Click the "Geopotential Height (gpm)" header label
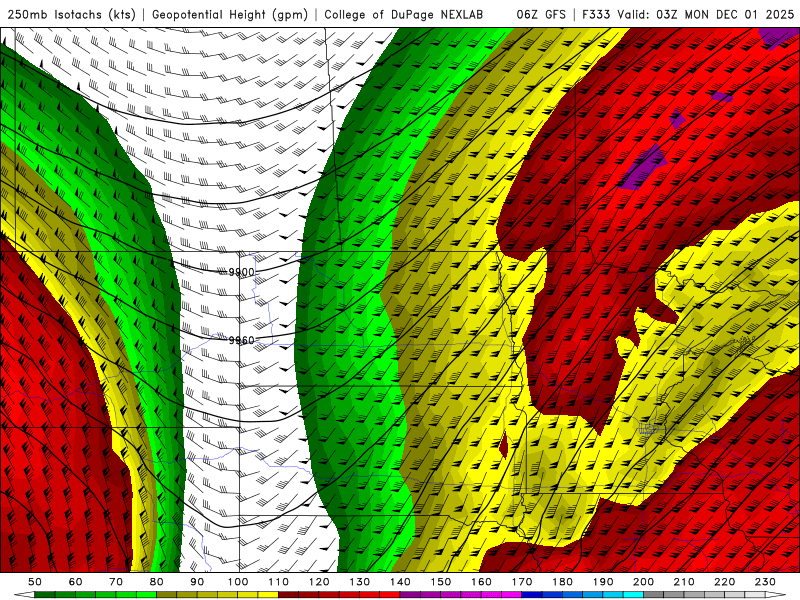This screenshot has width=800, height=600. tap(230, 14)
